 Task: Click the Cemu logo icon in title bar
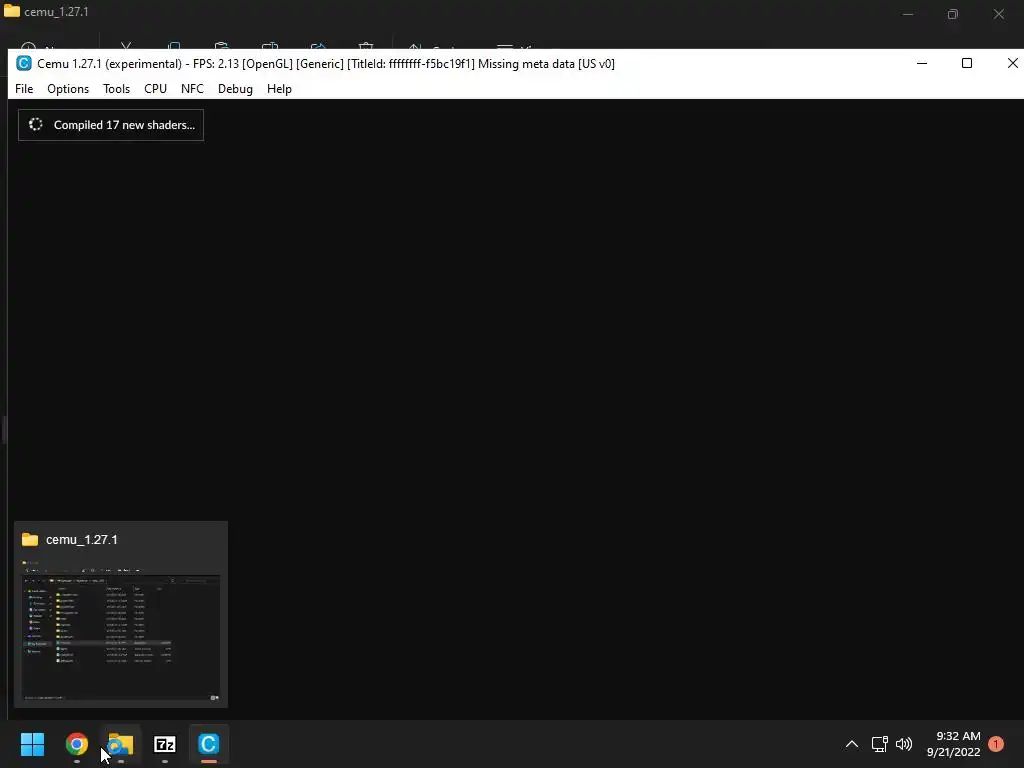[x=24, y=63]
